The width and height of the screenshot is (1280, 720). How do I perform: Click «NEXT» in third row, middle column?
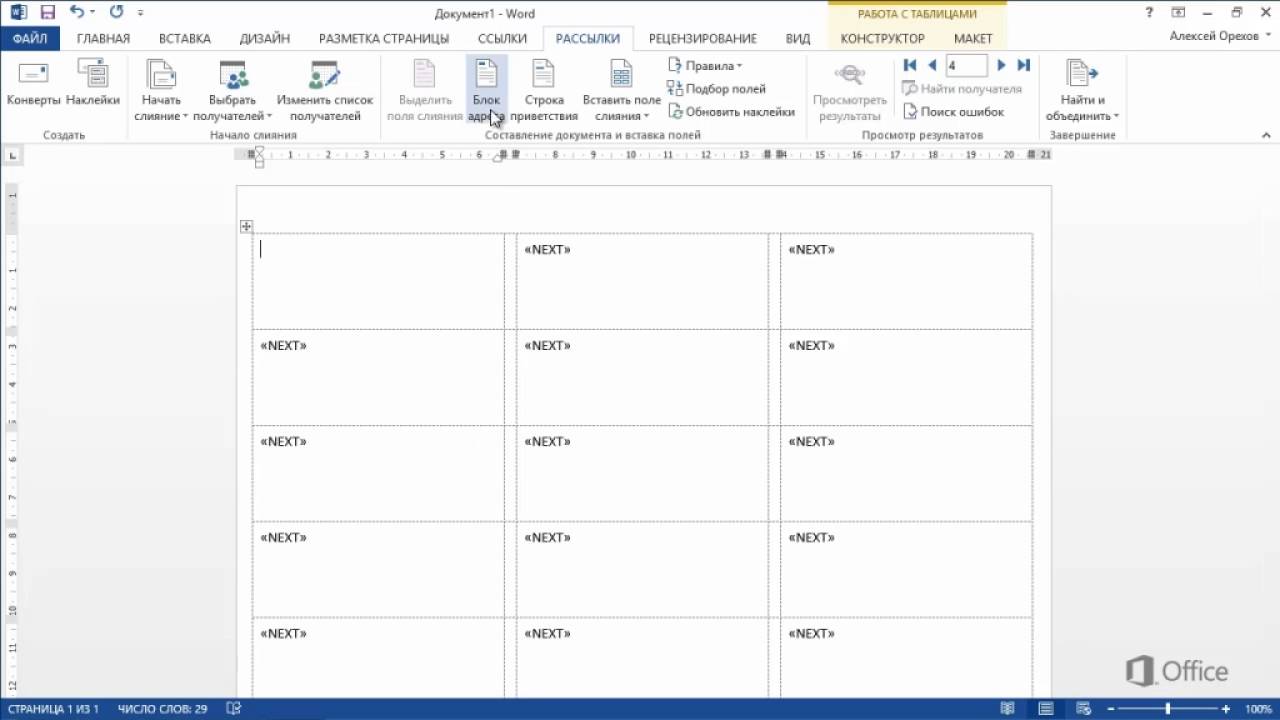[547, 441]
